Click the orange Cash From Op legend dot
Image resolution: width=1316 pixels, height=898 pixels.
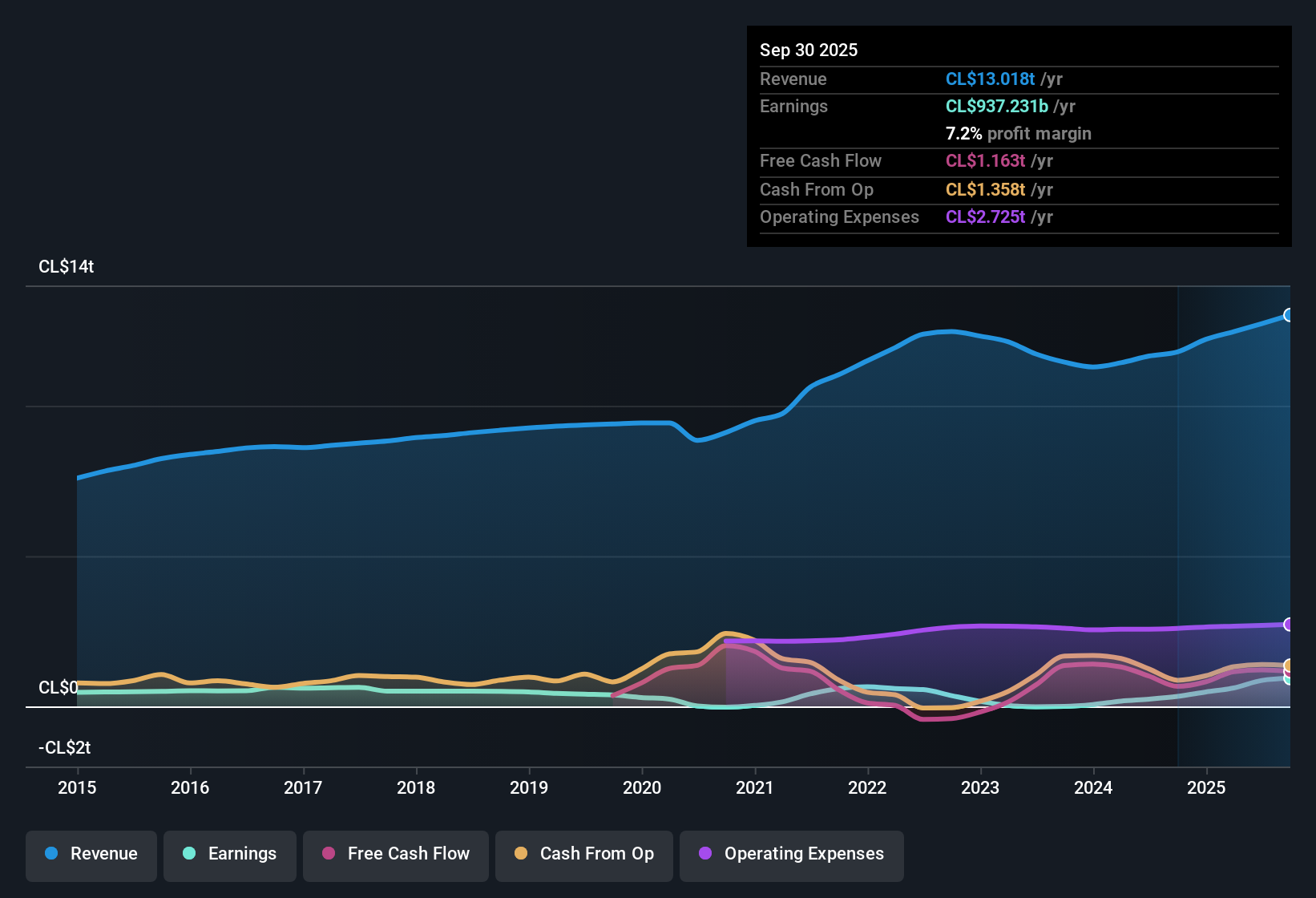519,854
